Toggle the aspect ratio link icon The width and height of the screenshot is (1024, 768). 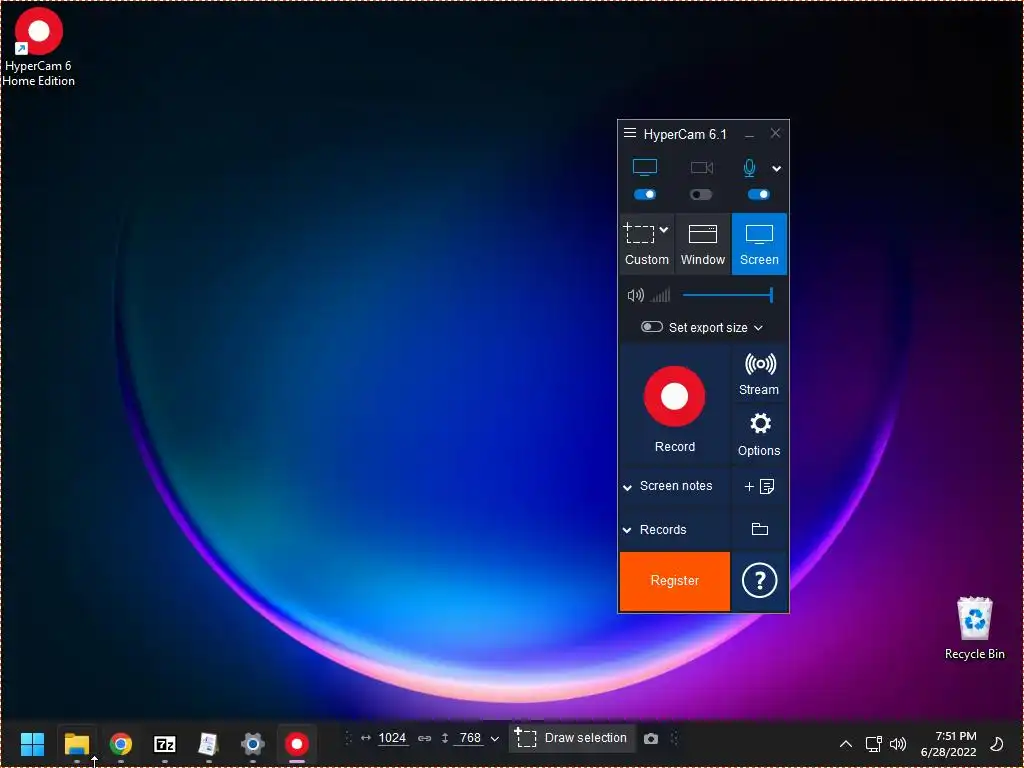[424, 739]
